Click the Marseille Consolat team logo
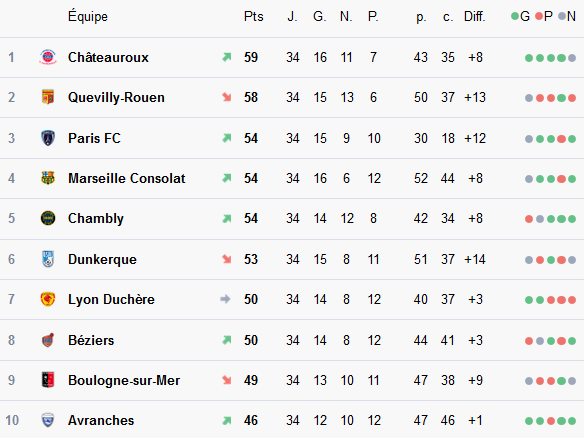Screen dimensions: 584x438 (48, 178)
